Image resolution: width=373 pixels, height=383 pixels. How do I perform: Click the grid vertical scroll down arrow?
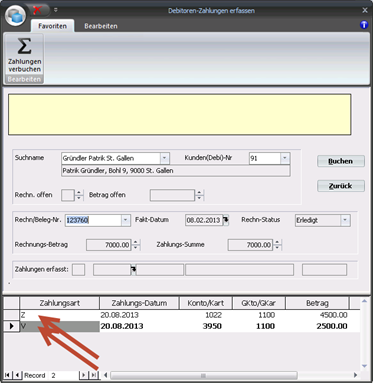(x=364, y=366)
